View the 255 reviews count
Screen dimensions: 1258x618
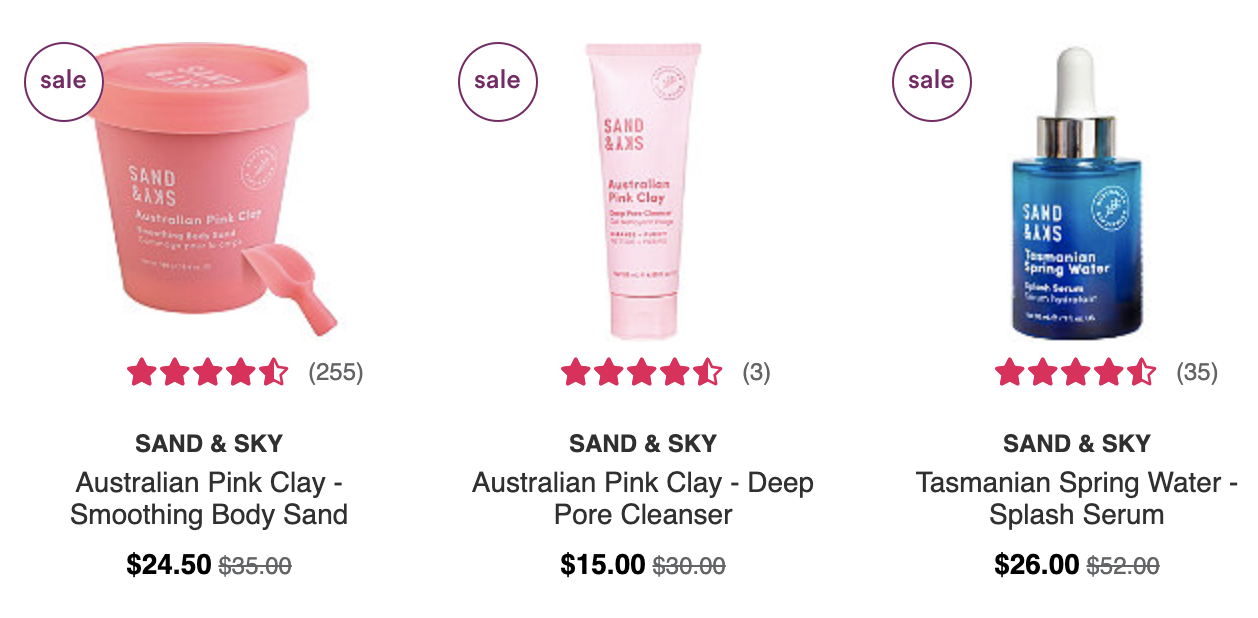336,373
